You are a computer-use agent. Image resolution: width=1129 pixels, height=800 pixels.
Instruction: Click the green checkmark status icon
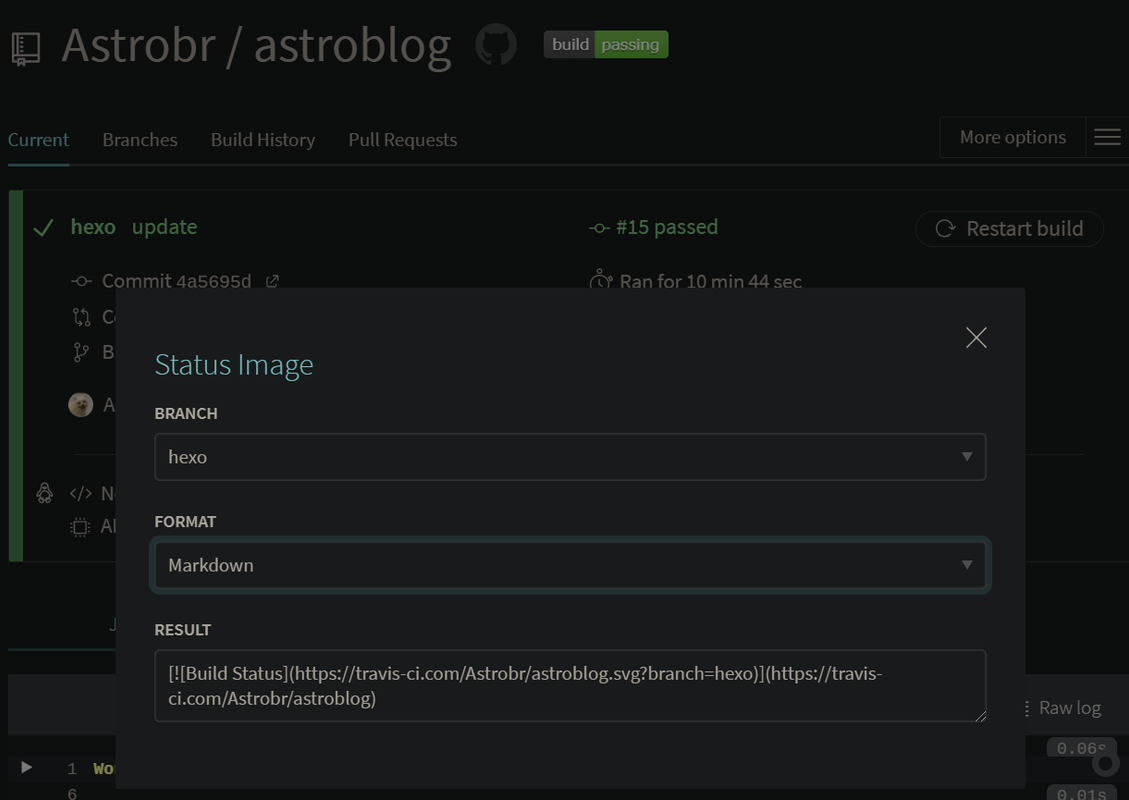43,228
